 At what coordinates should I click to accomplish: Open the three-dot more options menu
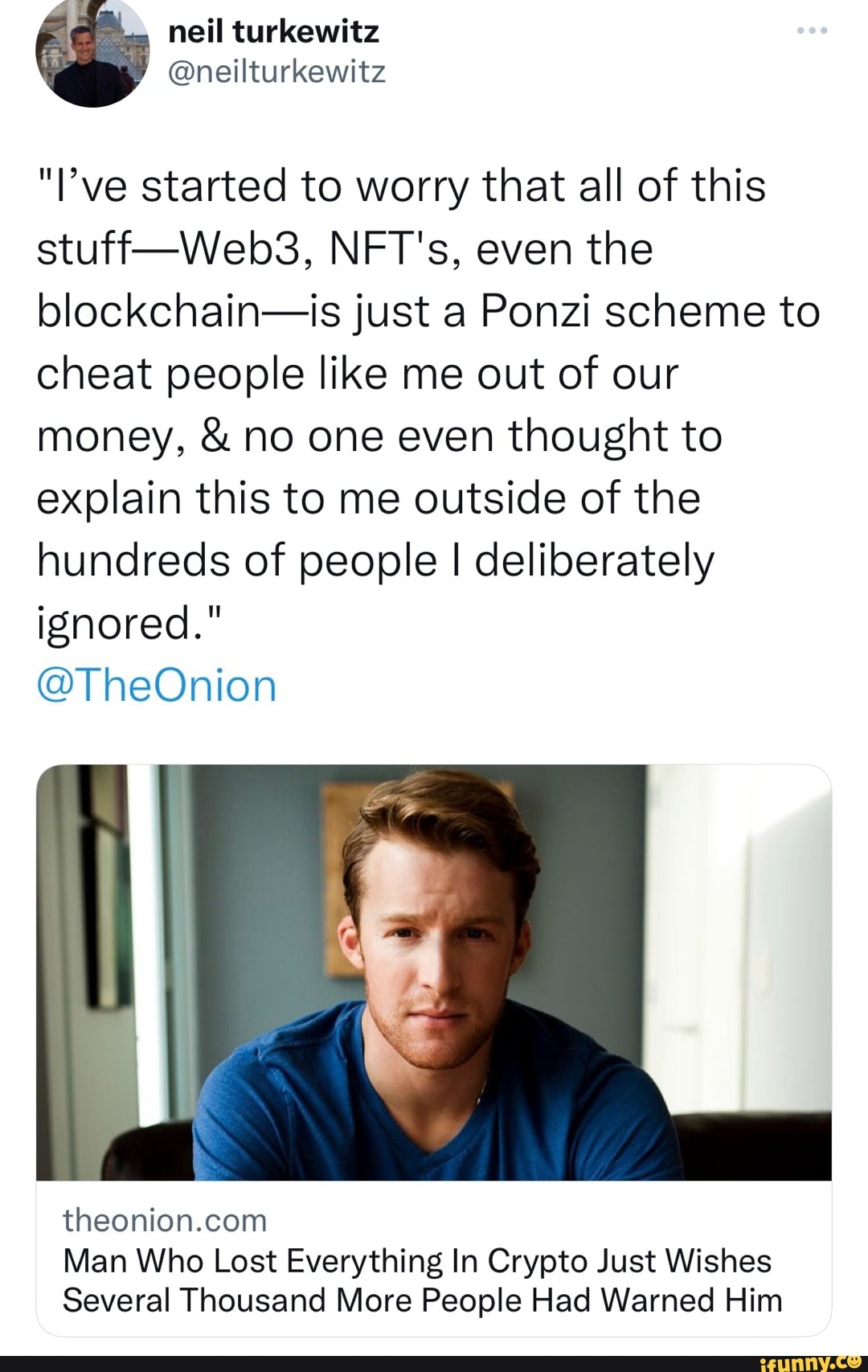[x=813, y=31]
